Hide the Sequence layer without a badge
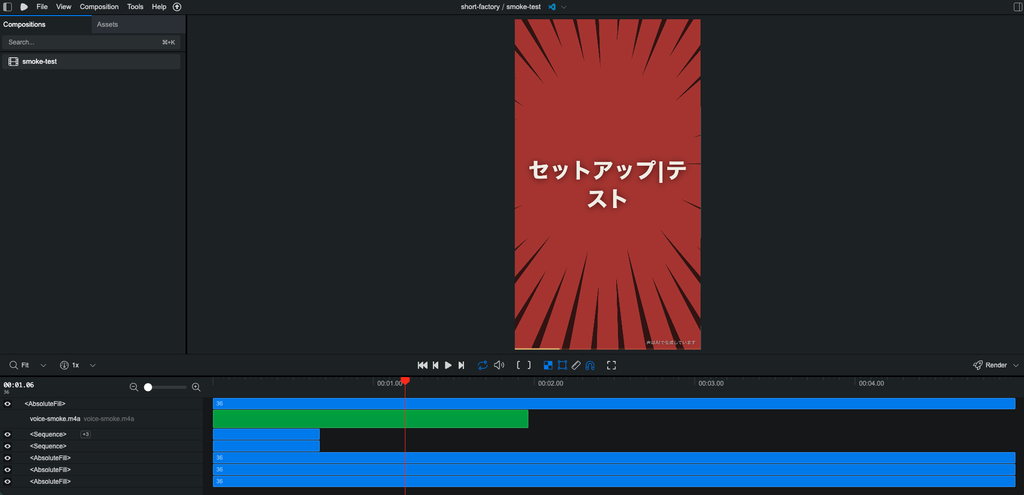The width and height of the screenshot is (1024, 495). (8, 446)
